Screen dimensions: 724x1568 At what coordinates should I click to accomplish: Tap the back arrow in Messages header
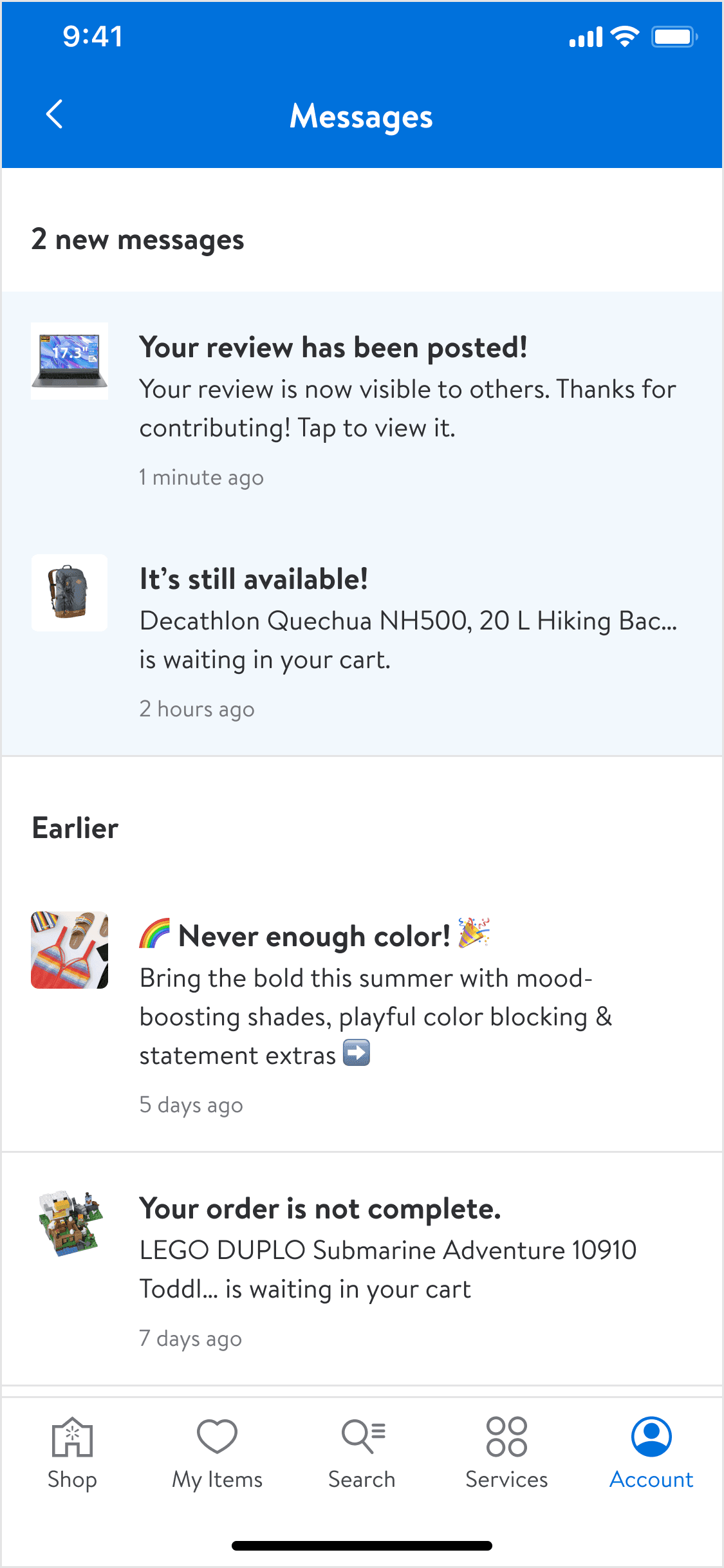pos(55,115)
